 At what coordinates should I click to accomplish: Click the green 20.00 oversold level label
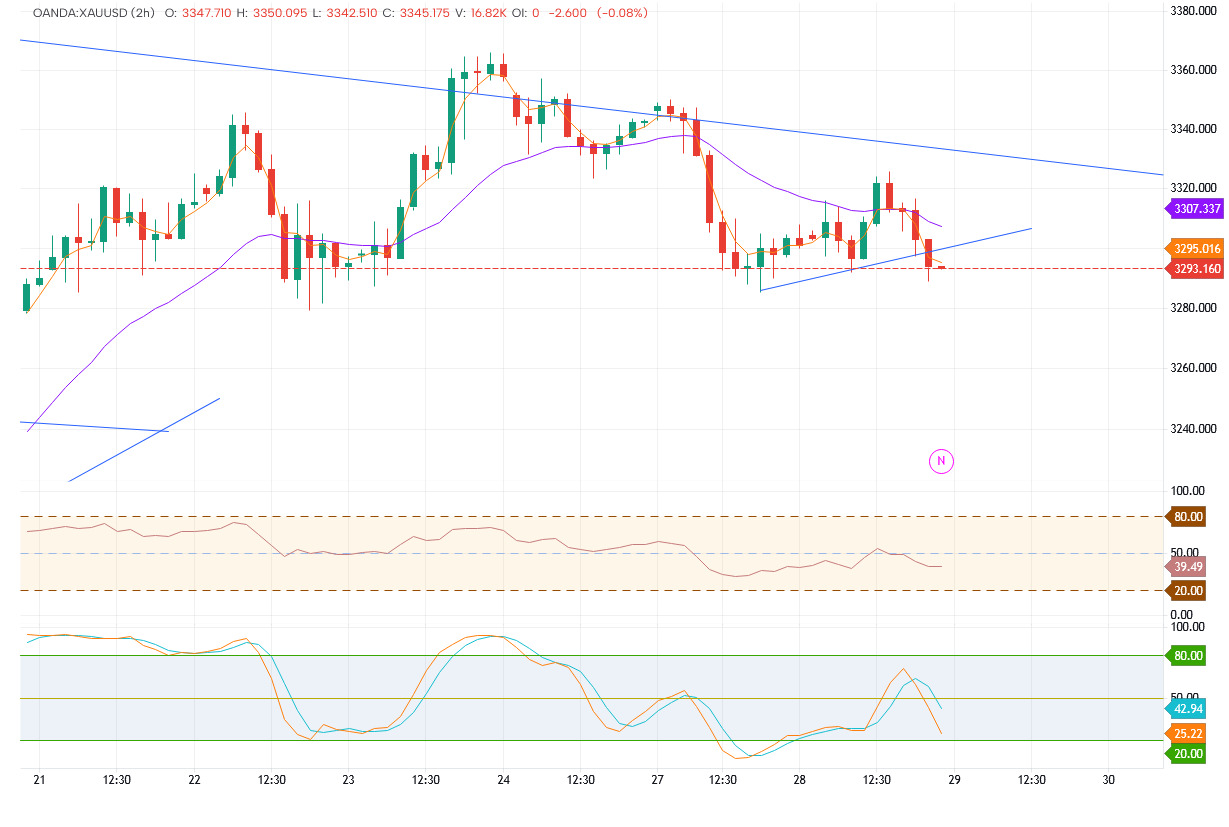1186,754
